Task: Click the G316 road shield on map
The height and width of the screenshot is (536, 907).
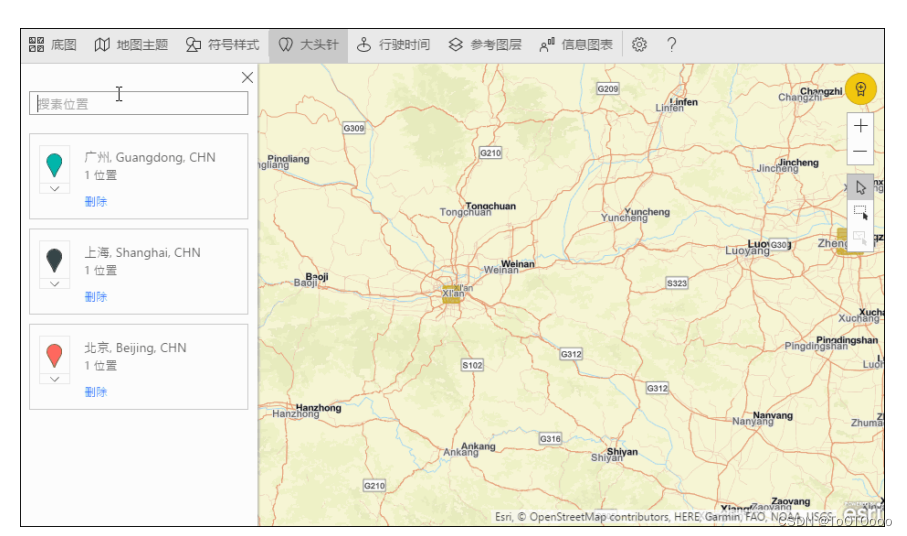Action: (x=550, y=438)
